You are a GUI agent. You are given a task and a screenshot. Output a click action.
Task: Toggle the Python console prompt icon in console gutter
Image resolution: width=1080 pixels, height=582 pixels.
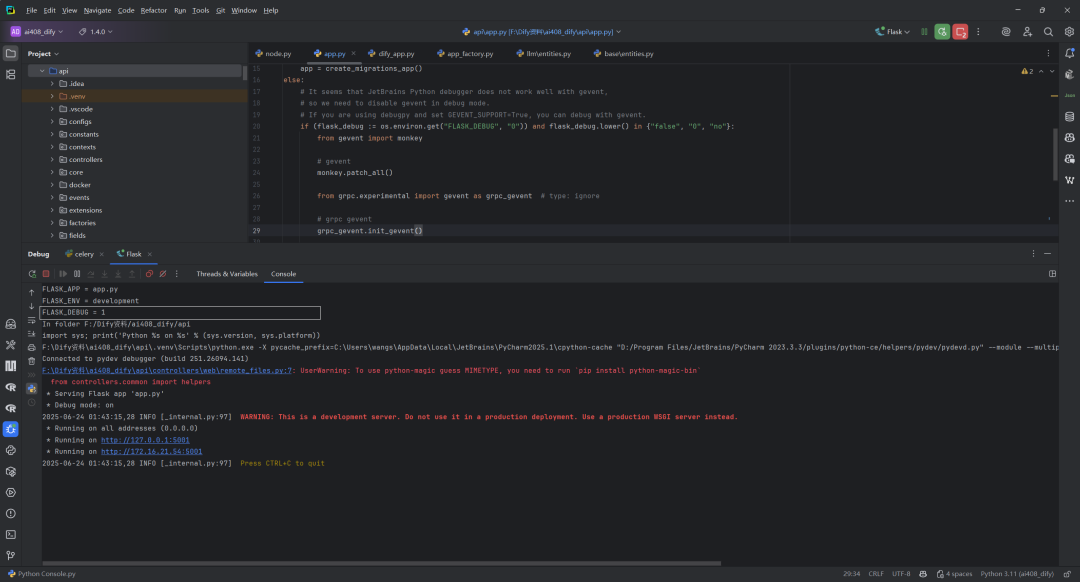tap(32, 388)
